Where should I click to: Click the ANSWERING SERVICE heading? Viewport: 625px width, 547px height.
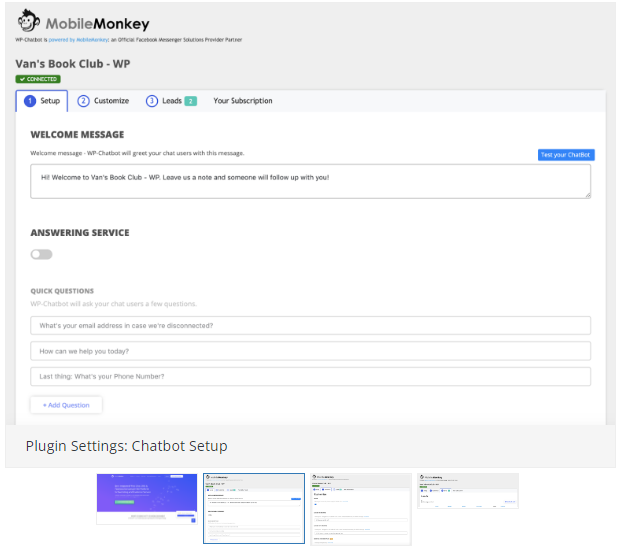click(x=80, y=233)
